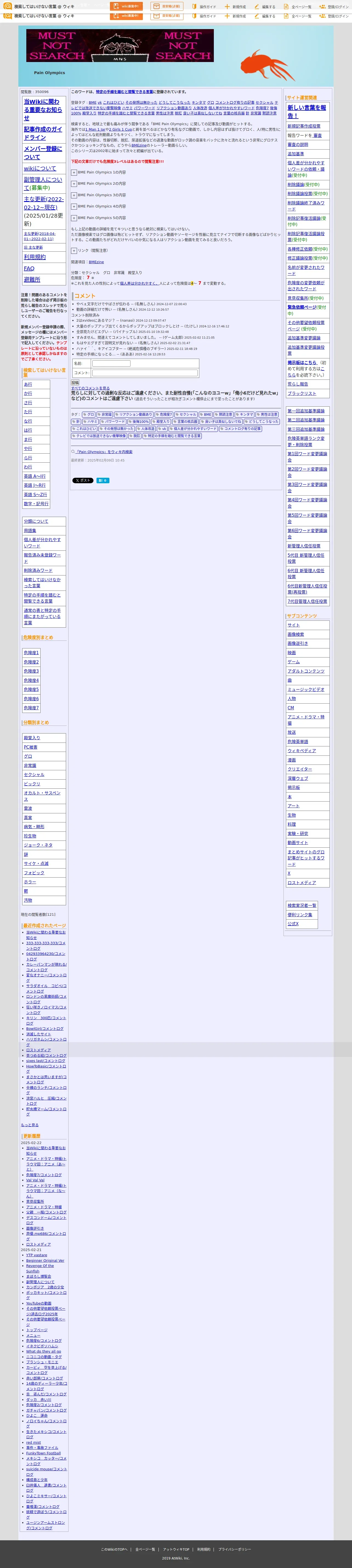Image resolution: width=352 pixels, height=1568 pixels.
Task: Select the 危険度7 tag
Action: [164, 415]
